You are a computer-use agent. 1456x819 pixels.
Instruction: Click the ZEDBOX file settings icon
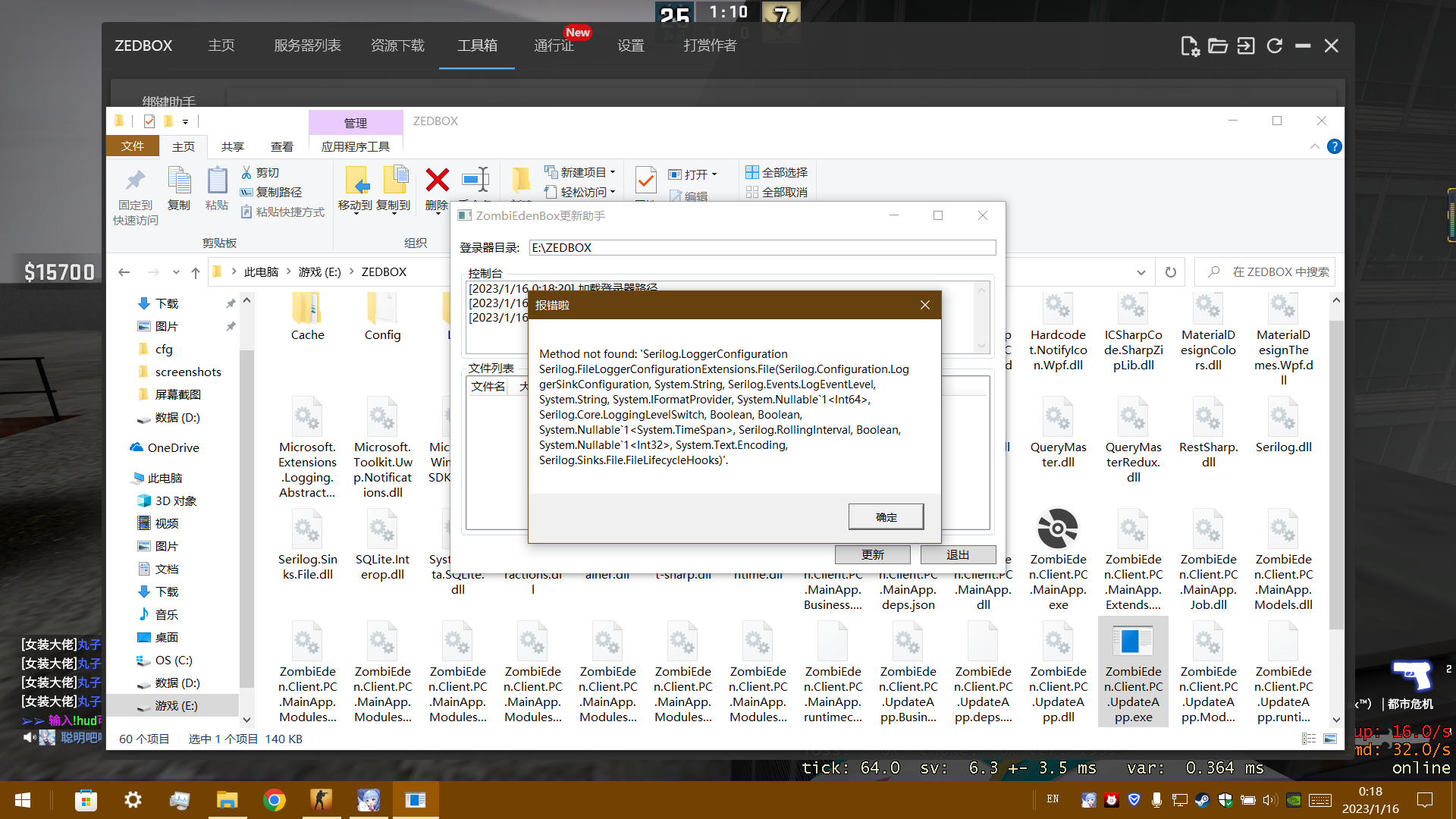coord(1189,46)
